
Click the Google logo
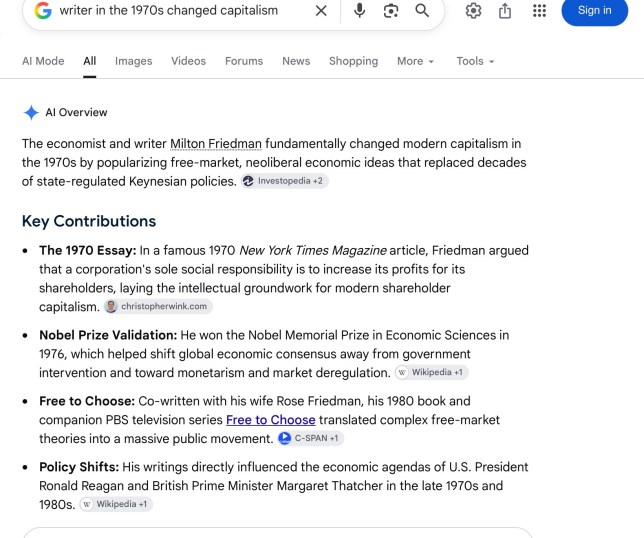point(43,11)
